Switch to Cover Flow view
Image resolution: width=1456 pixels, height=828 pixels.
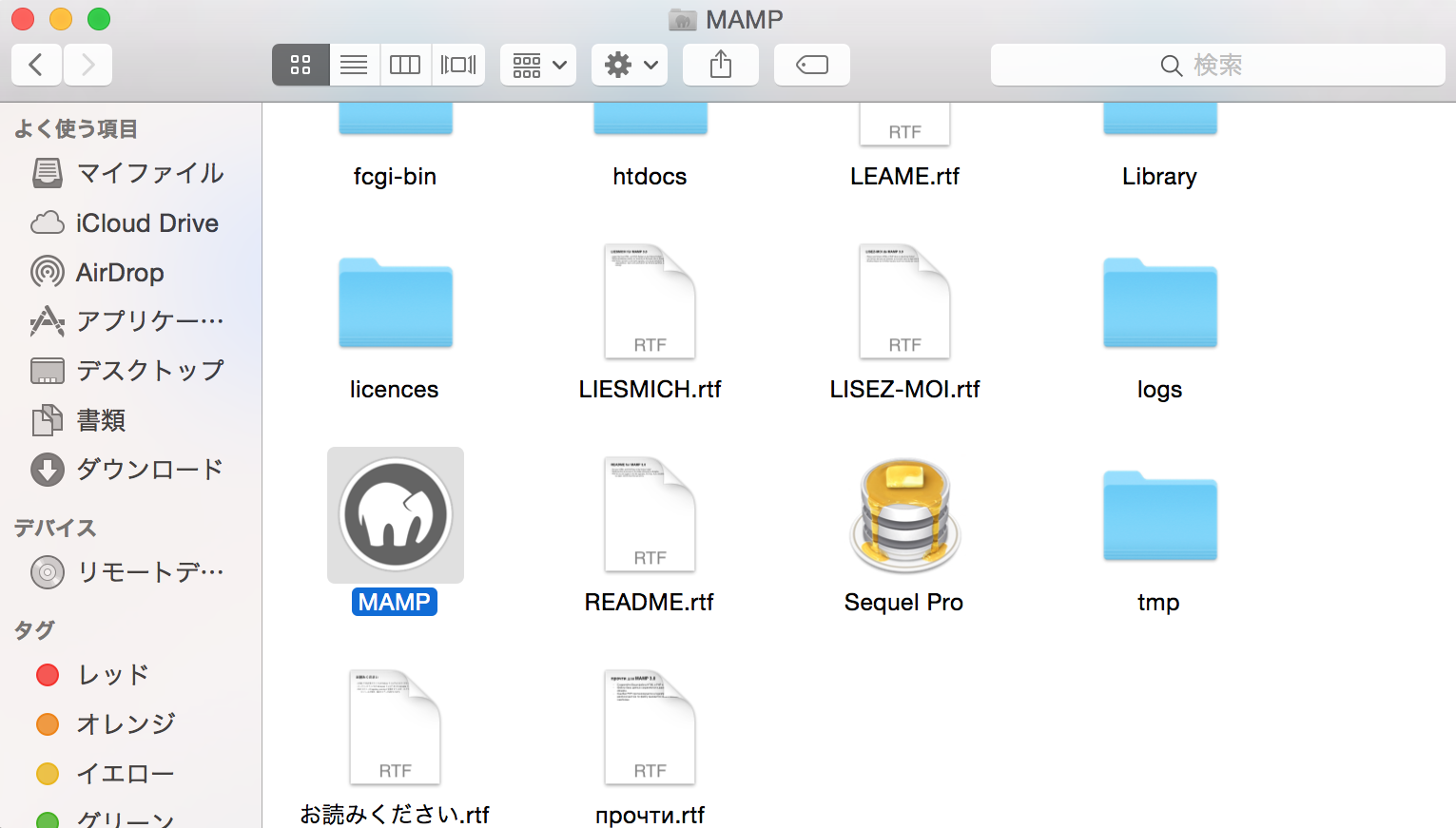[x=458, y=65]
